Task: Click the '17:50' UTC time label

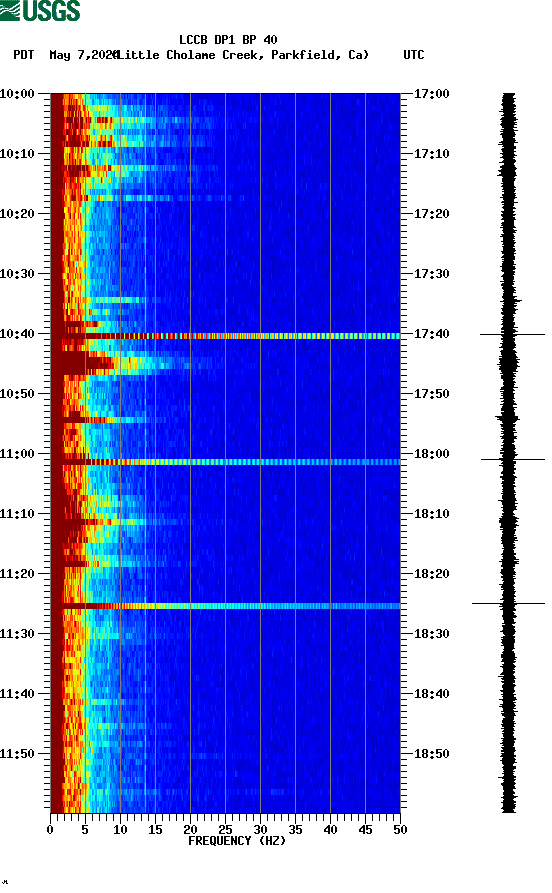Action: 432,394
